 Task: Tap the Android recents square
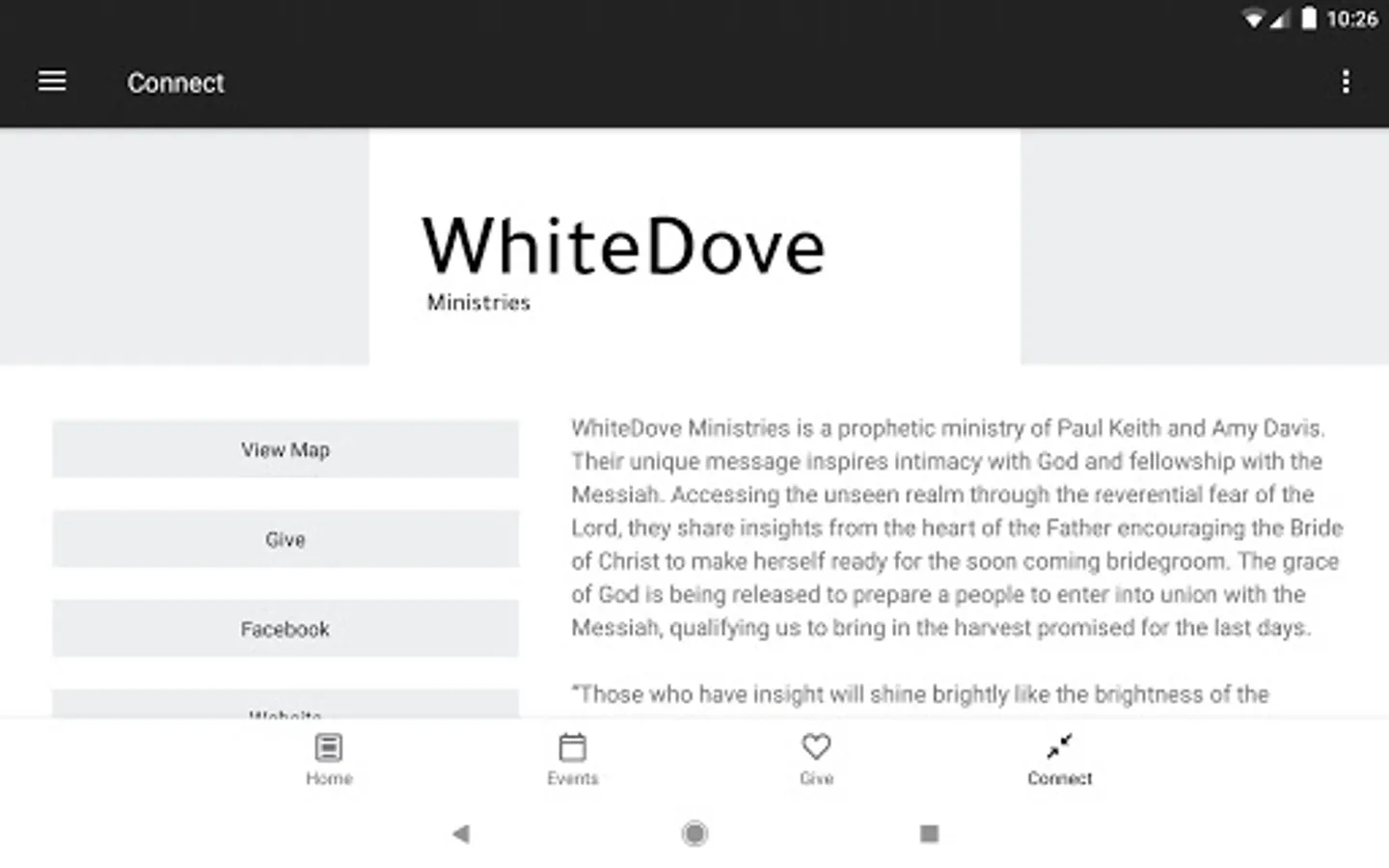929,833
